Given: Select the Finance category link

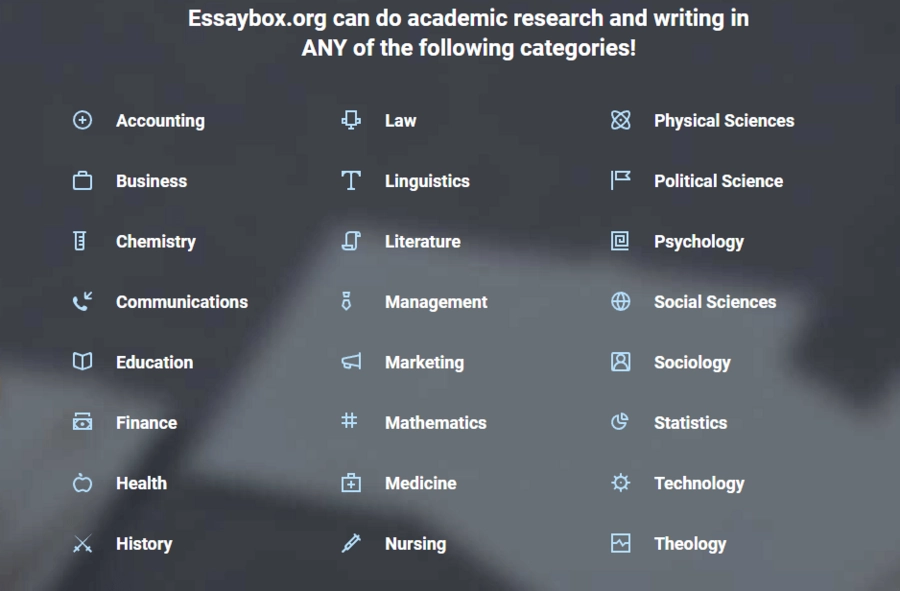Looking at the screenshot, I should click(x=146, y=423).
